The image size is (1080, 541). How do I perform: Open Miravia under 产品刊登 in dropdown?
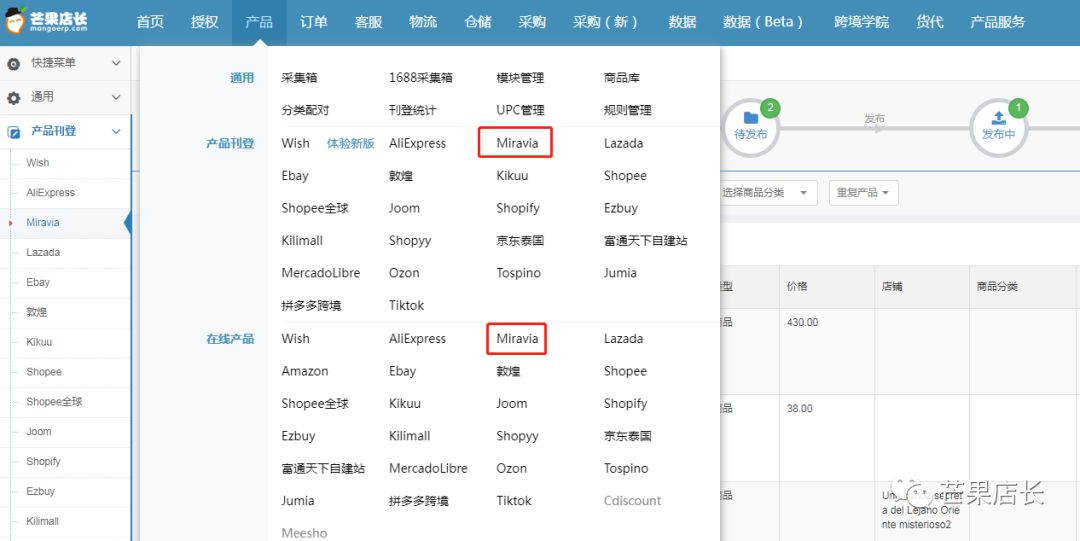tap(517, 143)
